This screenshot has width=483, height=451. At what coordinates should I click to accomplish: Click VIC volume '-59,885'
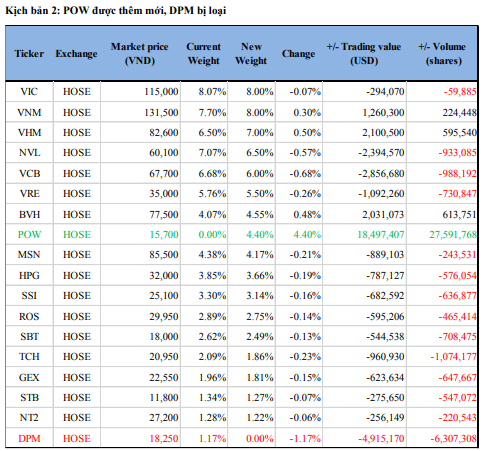(x=460, y=92)
